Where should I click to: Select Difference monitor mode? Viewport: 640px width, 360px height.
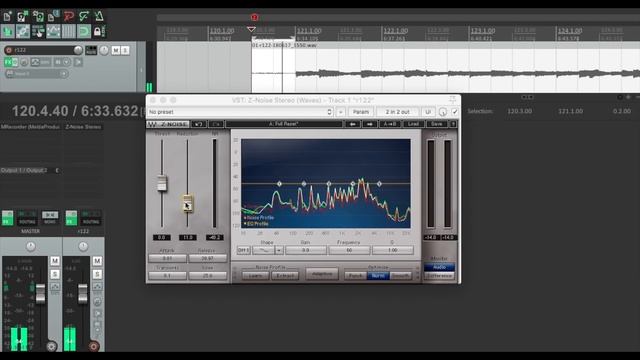click(439, 276)
